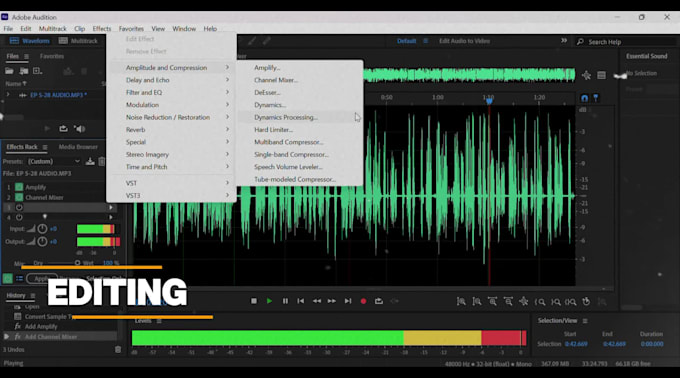
Task: Expand workspace overflow chevrons
Action: [564, 41]
